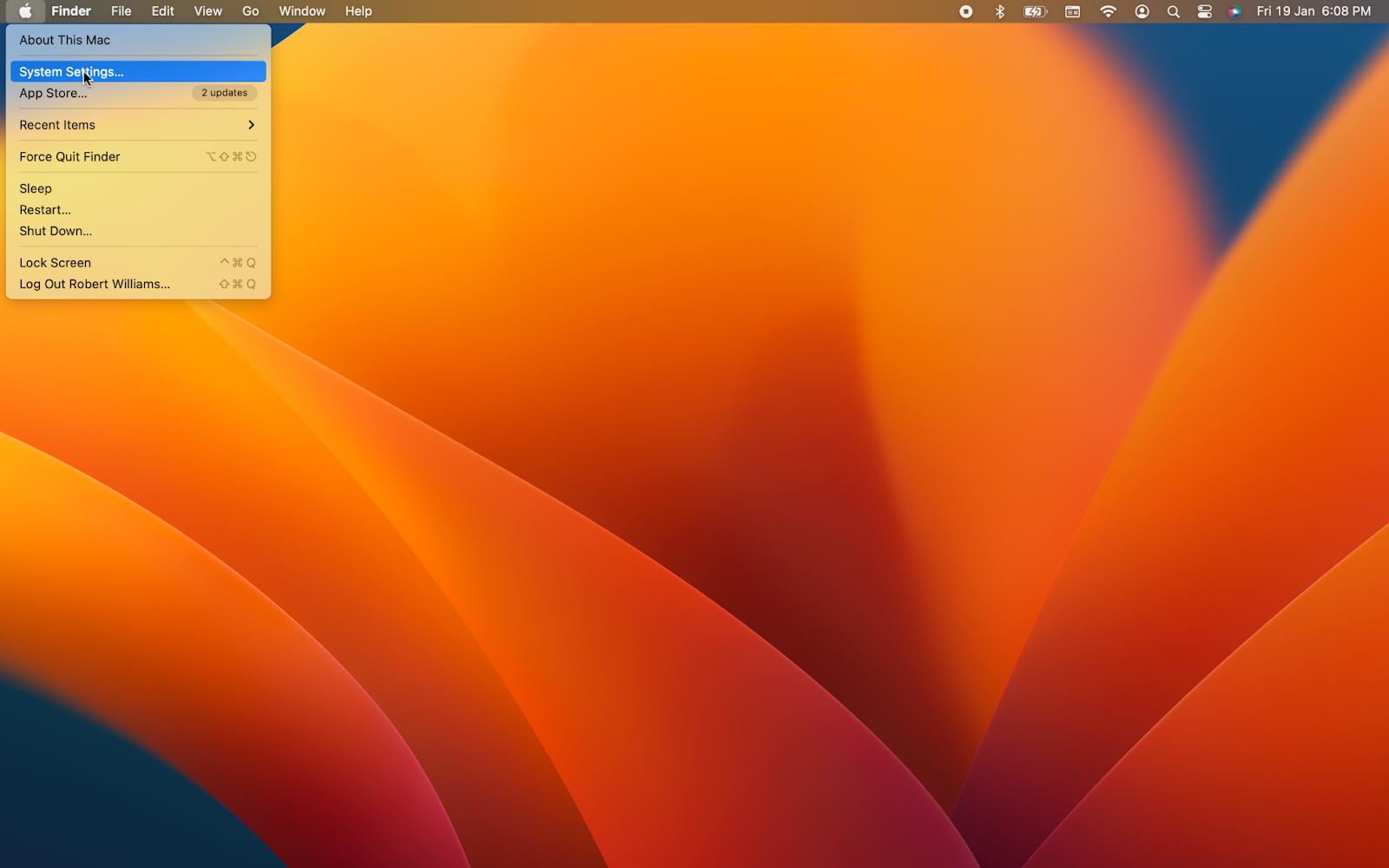
Task: Choose About This Mac
Action: coord(138,40)
